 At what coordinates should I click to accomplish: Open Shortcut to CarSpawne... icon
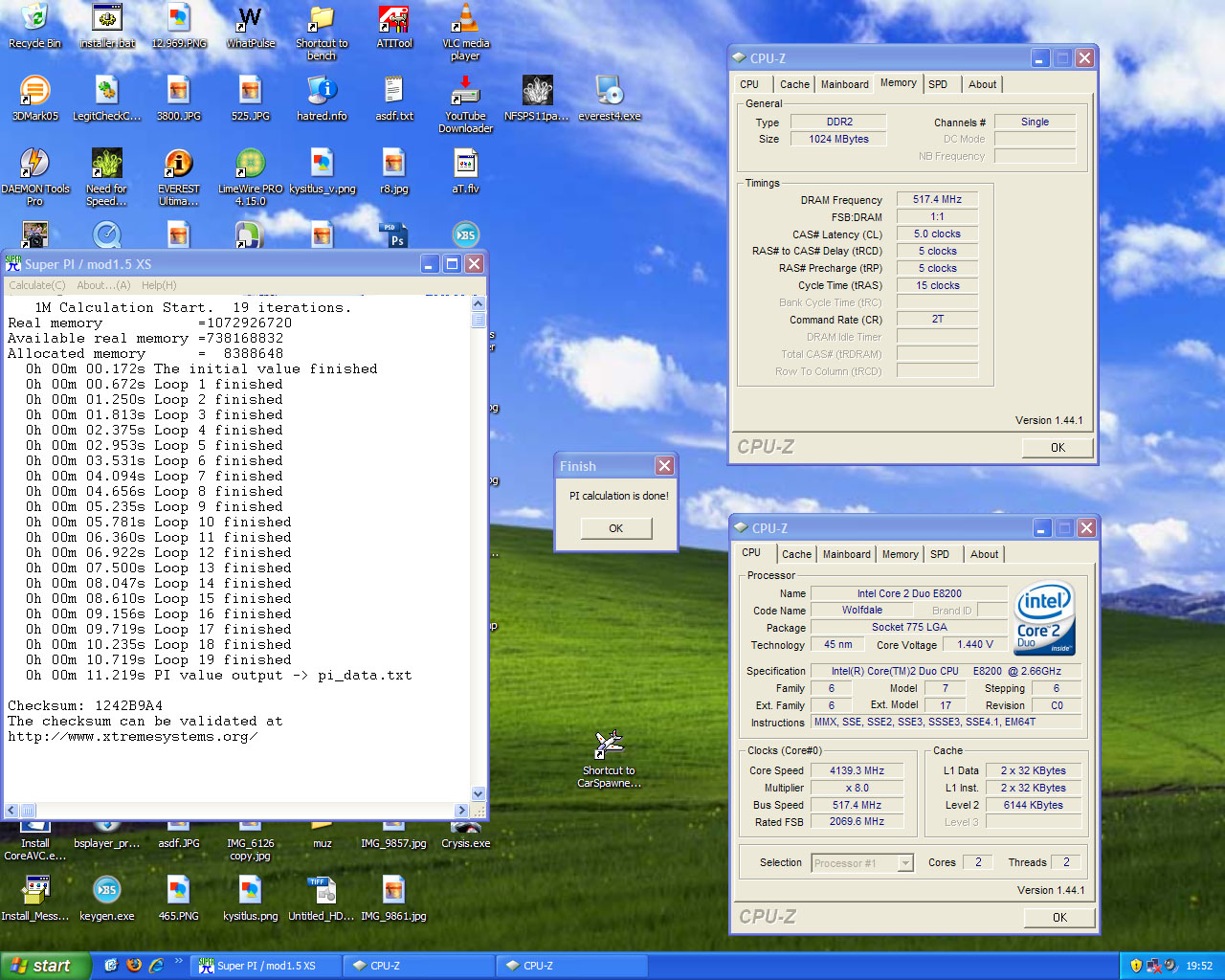click(609, 759)
